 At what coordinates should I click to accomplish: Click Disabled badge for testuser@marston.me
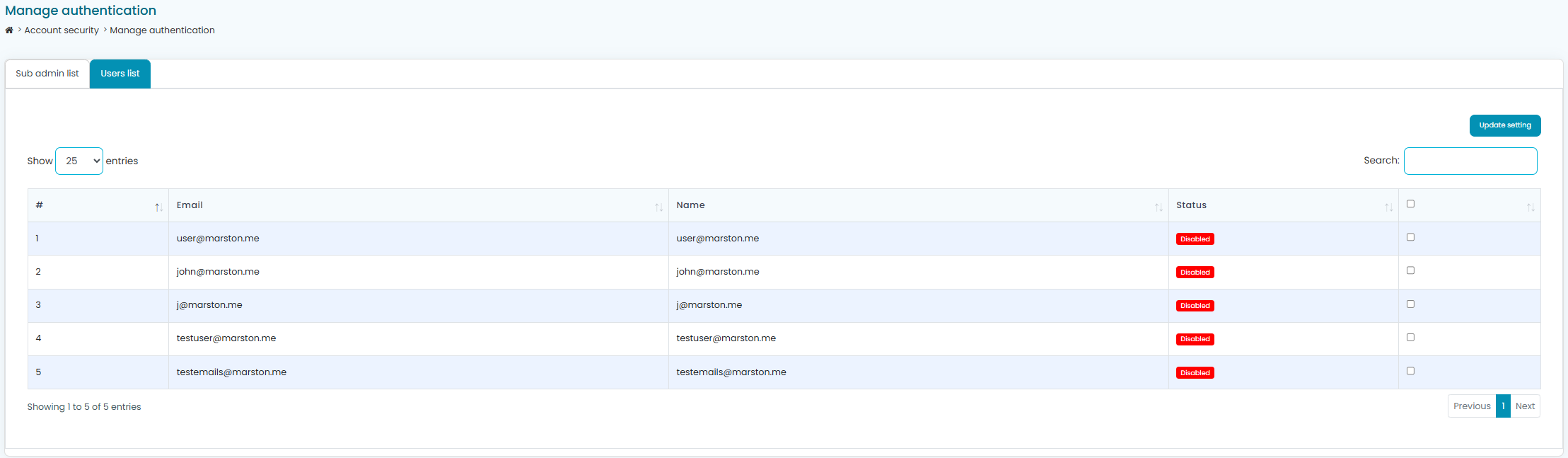(x=1195, y=339)
